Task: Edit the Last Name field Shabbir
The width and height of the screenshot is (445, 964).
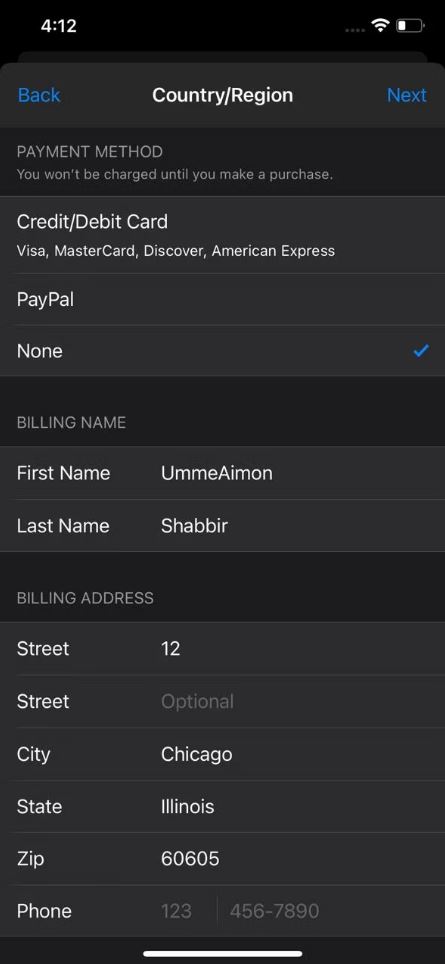Action: pos(222,526)
